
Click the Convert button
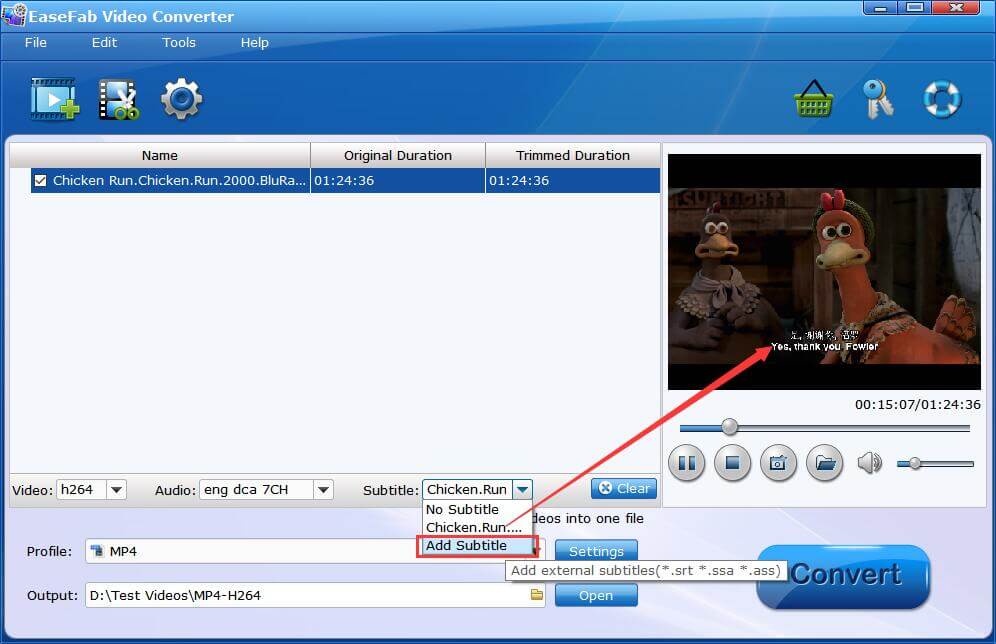pyautogui.click(x=843, y=576)
